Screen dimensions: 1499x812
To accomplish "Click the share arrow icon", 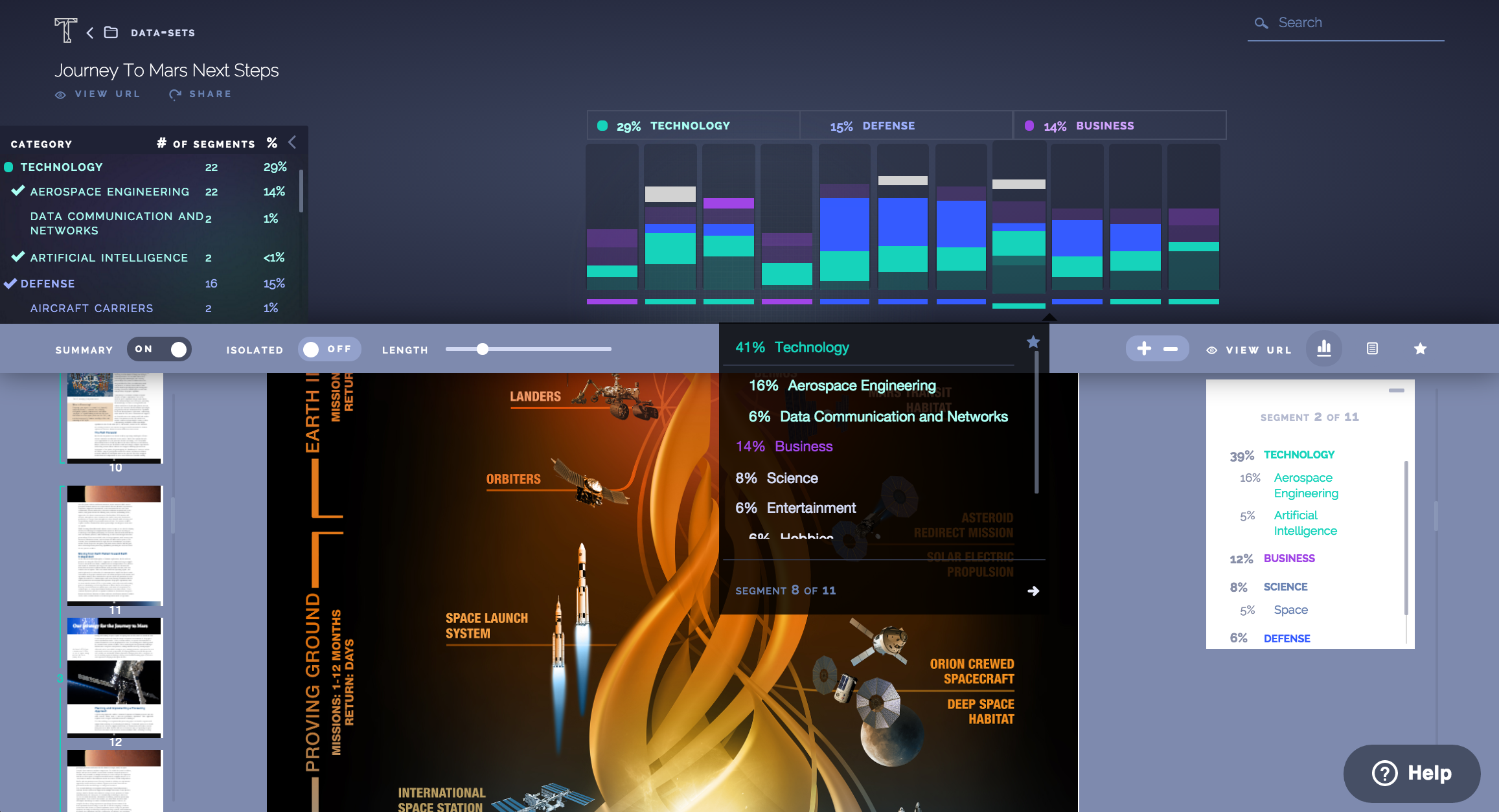I will click(x=175, y=95).
